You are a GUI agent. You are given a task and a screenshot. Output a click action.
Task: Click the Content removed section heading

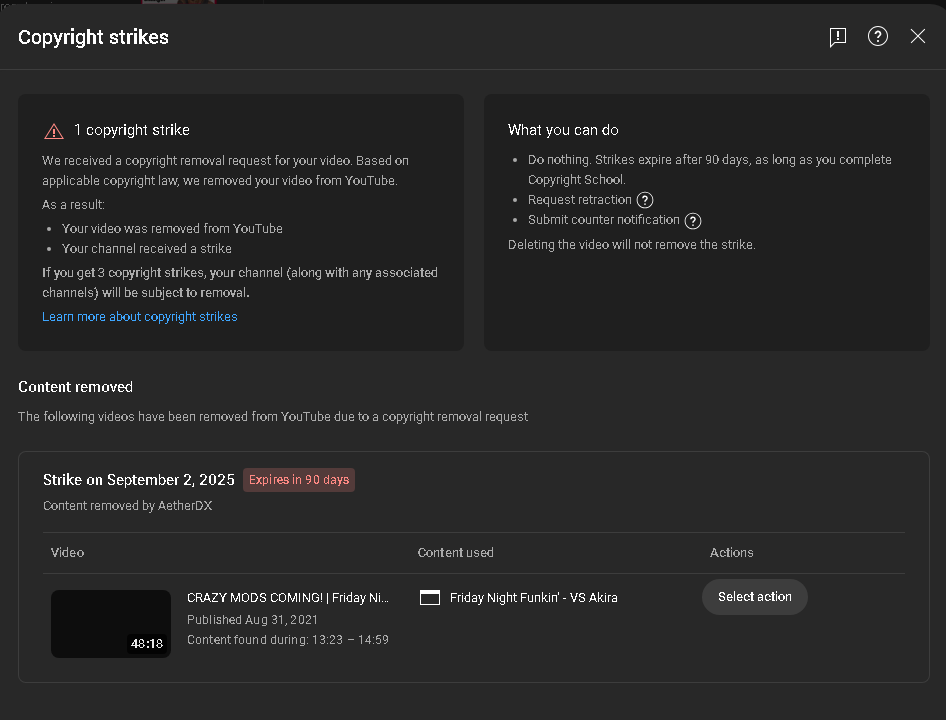click(75, 387)
